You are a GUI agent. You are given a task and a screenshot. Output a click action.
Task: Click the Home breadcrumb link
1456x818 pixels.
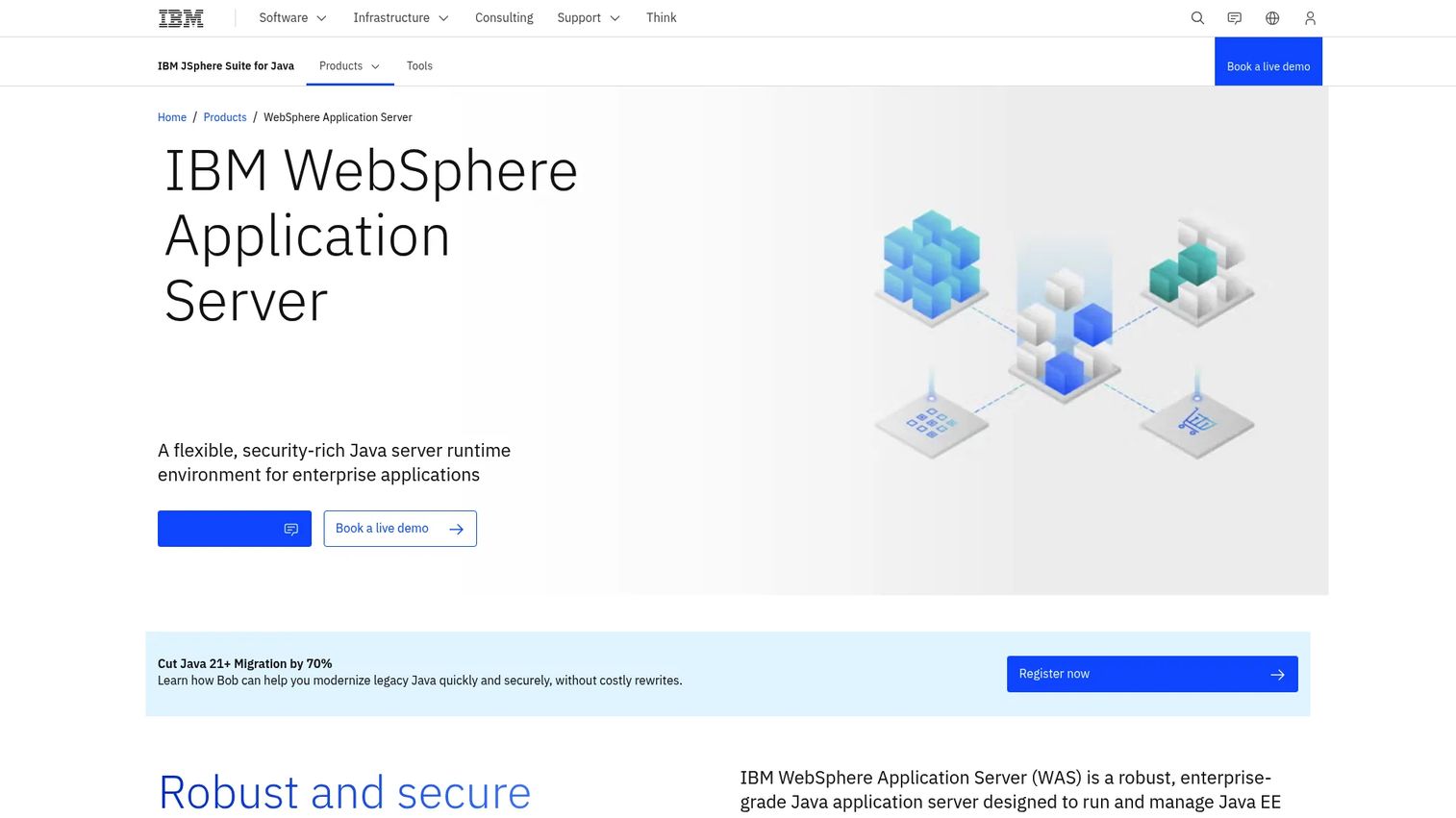coord(172,117)
